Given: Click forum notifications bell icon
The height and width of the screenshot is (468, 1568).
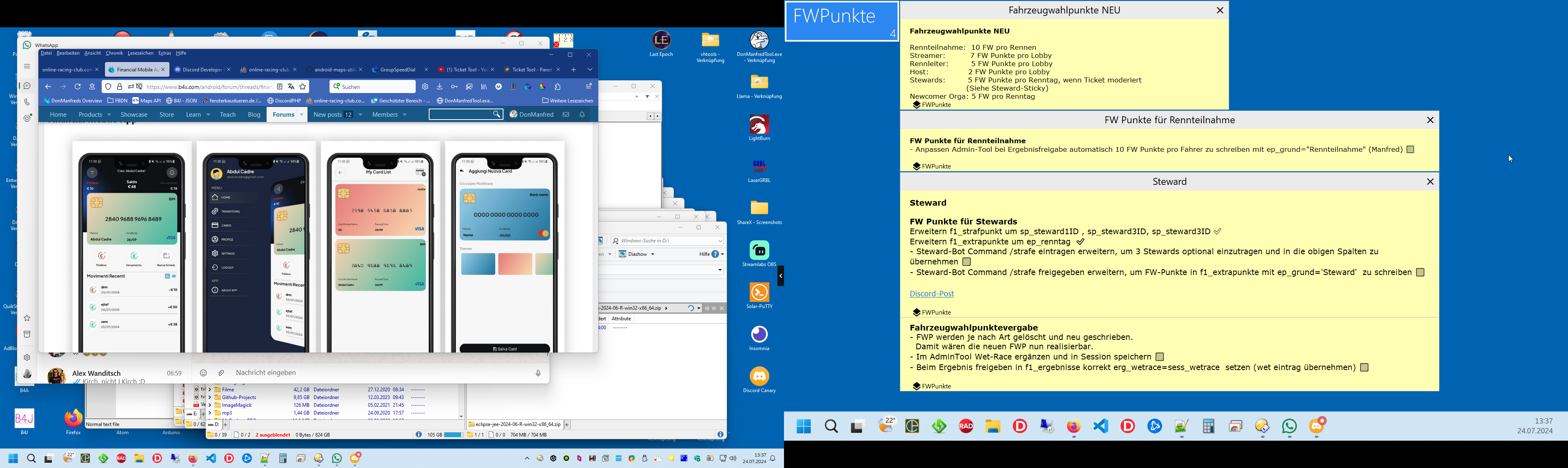Looking at the screenshot, I should pyautogui.click(x=582, y=114).
